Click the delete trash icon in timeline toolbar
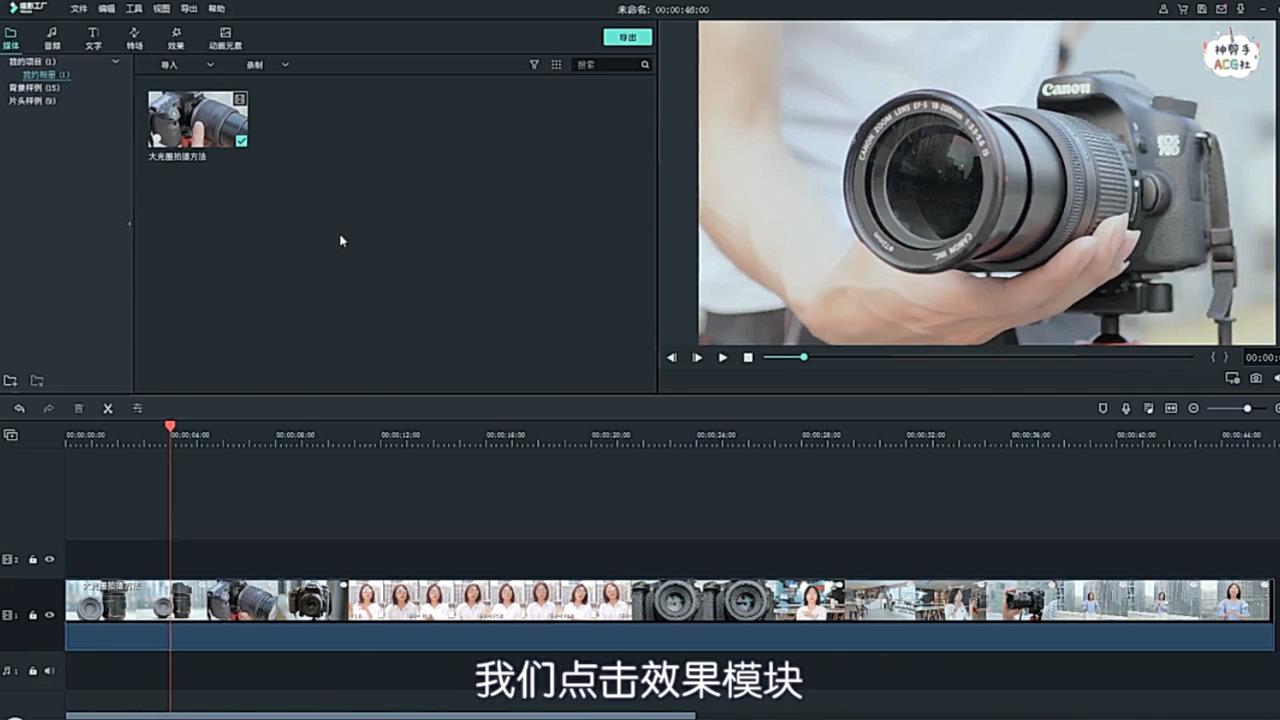 pos(78,409)
